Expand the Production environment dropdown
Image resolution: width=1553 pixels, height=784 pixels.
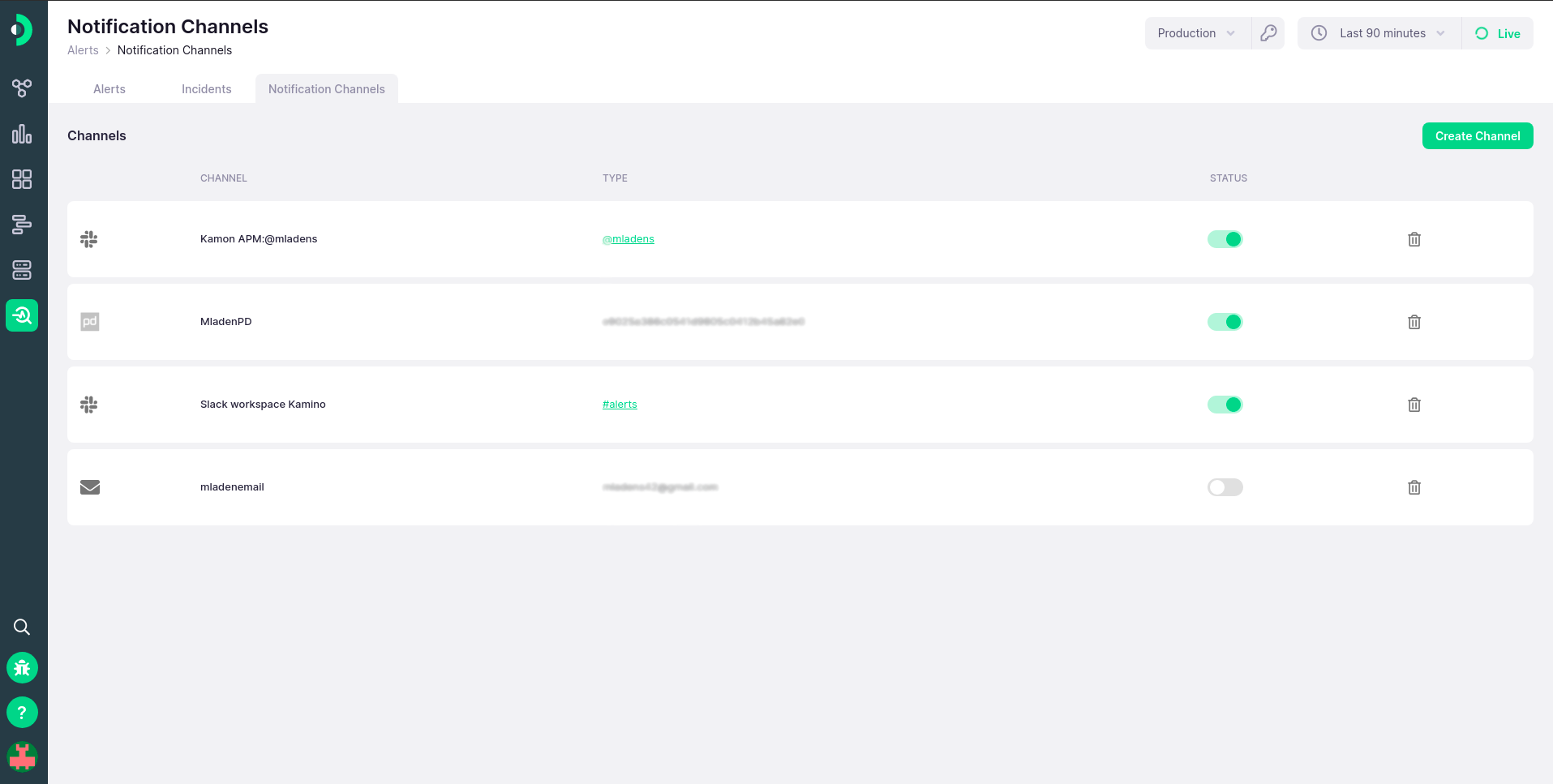click(1197, 33)
